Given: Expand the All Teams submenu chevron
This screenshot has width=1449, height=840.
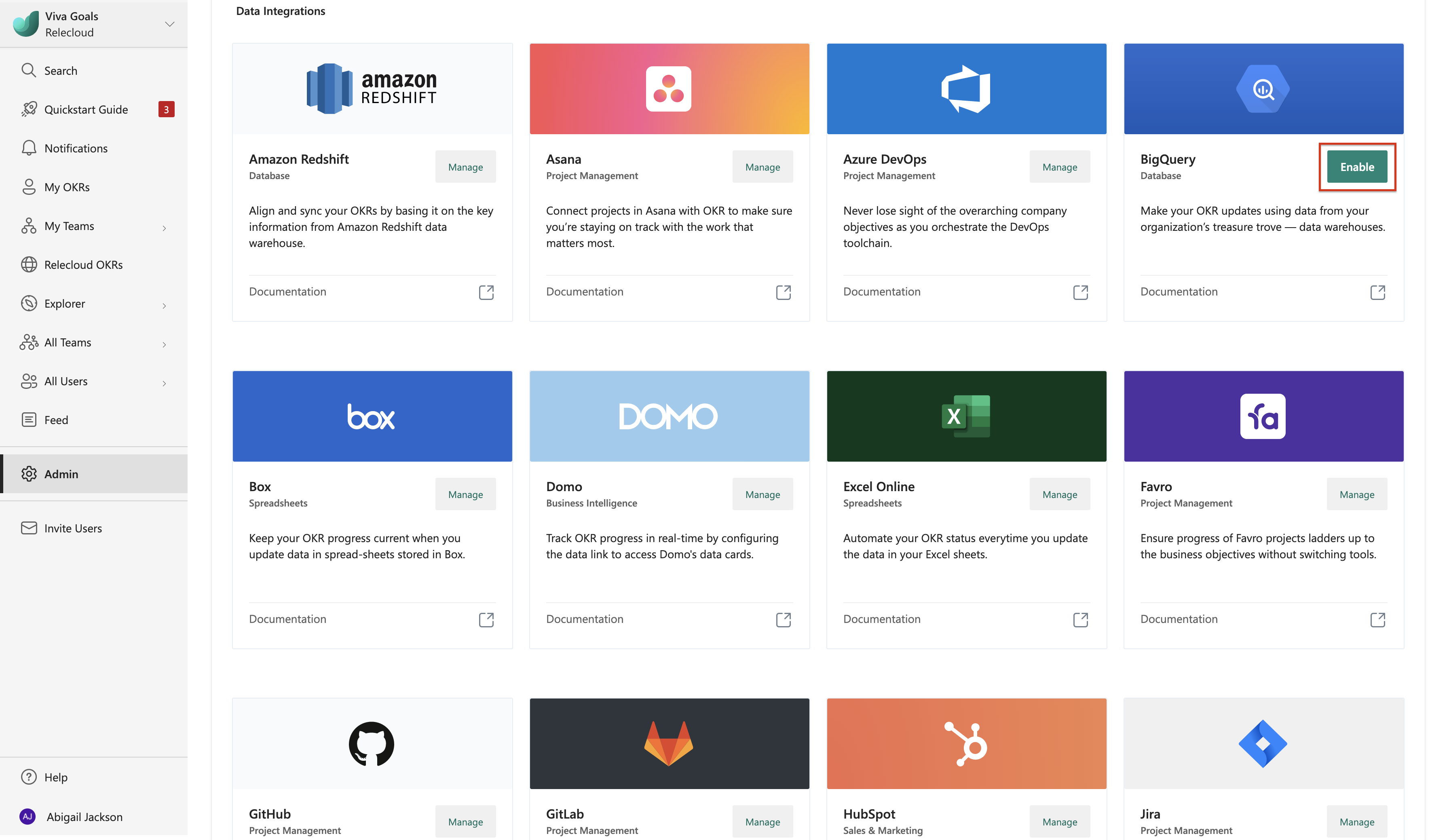Looking at the screenshot, I should click(165, 344).
